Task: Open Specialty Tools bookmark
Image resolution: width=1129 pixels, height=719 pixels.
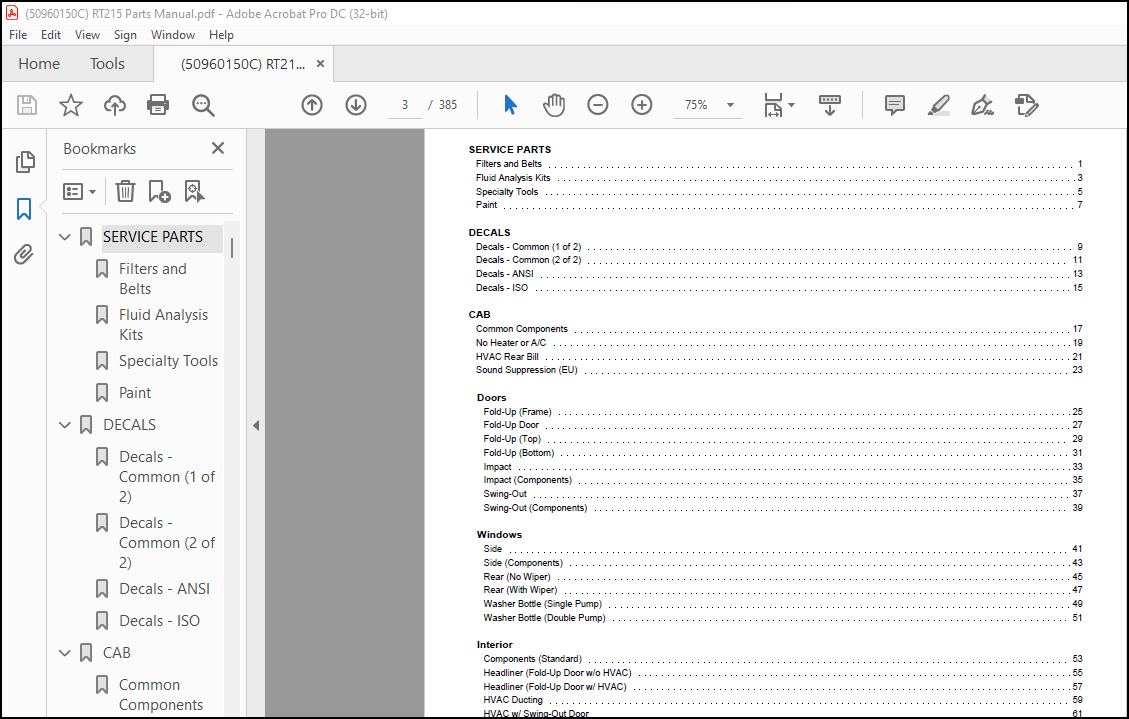Action: pyautogui.click(x=168, y=361)
